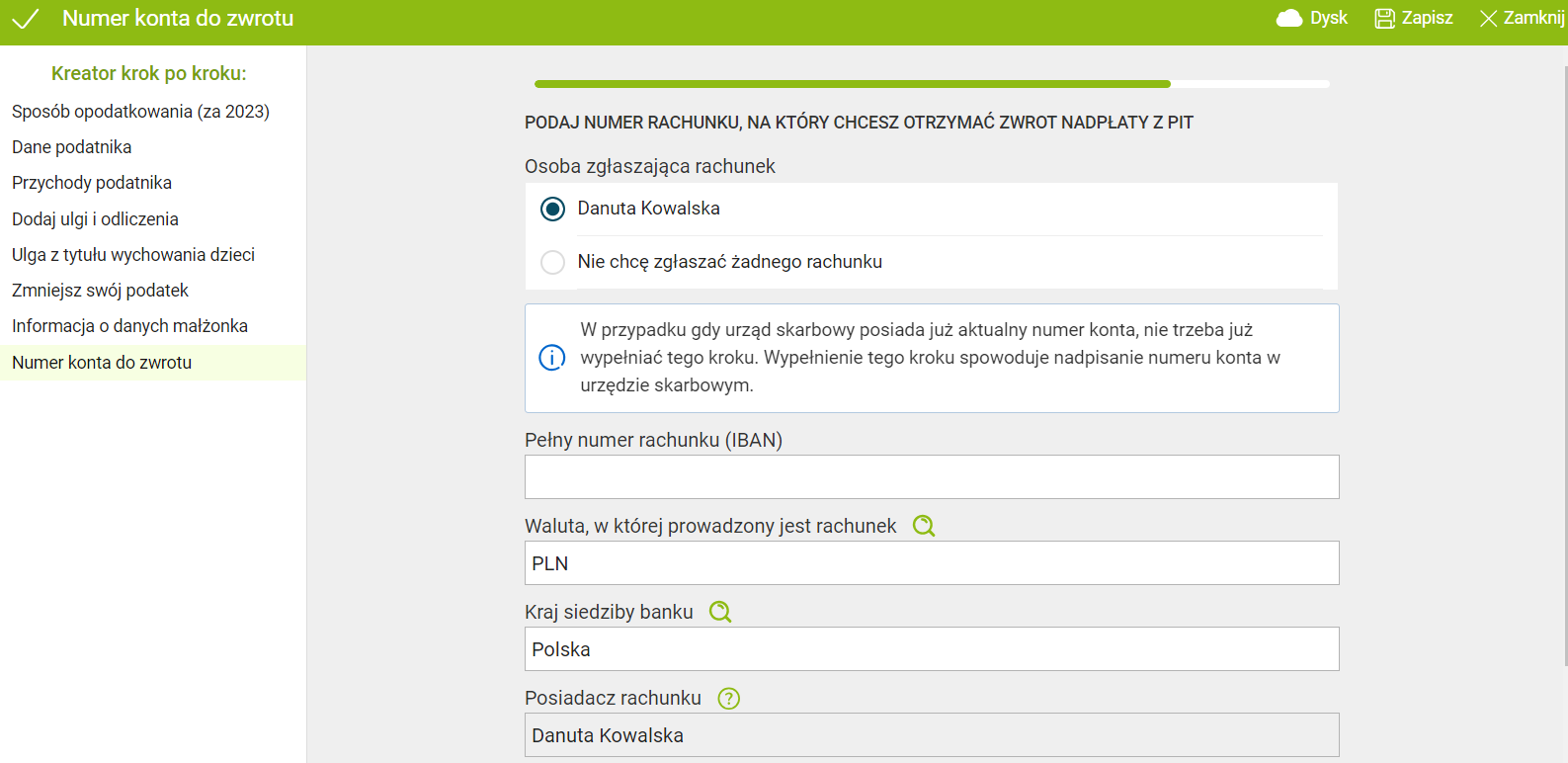Image resolution: width=1568 pixels, height=763 pixels.
Task: Click the Dysk label in top bar
Action: 1329,18
